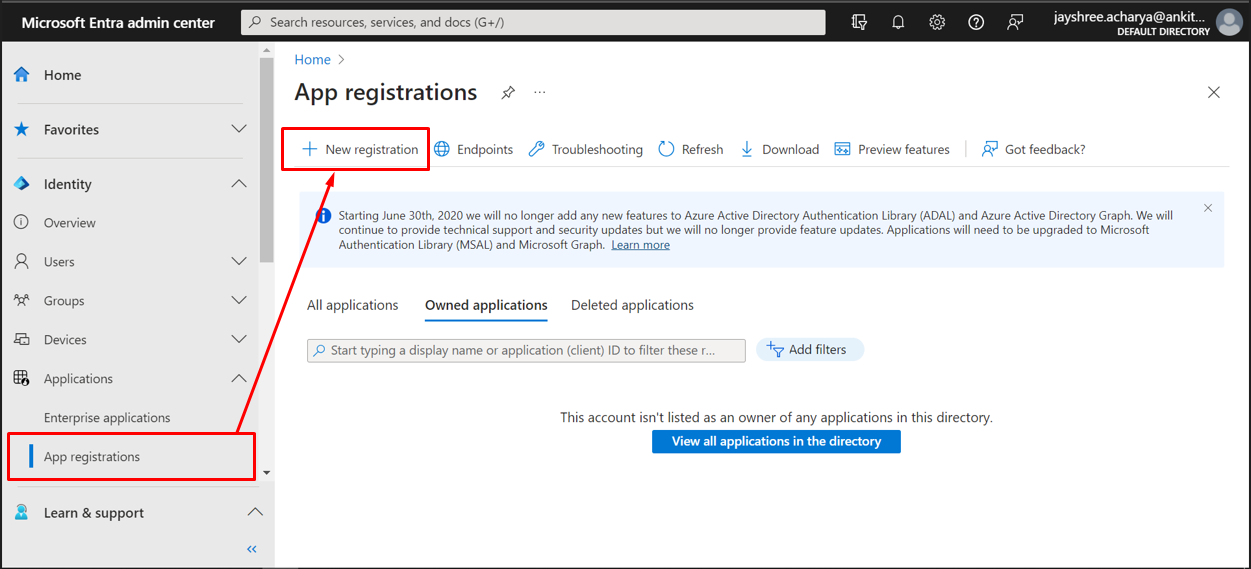Click the Home breadcrumb link

pyautogui.click(x=312, y=60)
